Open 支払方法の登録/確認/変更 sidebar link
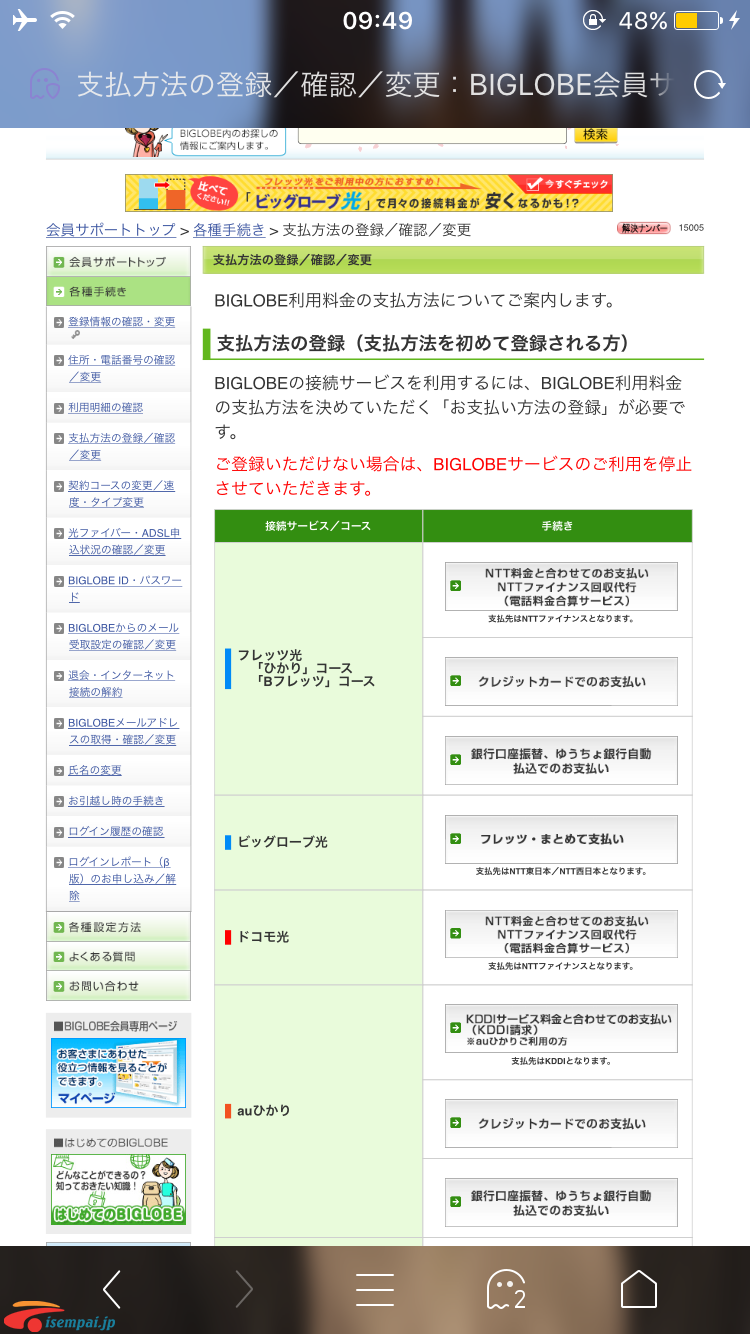The height and width of the screenshot is (1334, 750). coord(121,446)
